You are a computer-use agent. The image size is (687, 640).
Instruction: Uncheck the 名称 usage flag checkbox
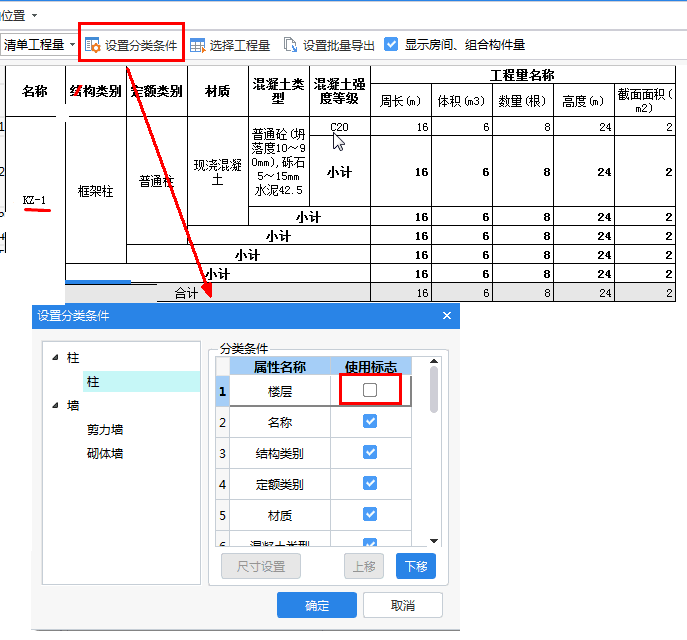coord(370,422)
